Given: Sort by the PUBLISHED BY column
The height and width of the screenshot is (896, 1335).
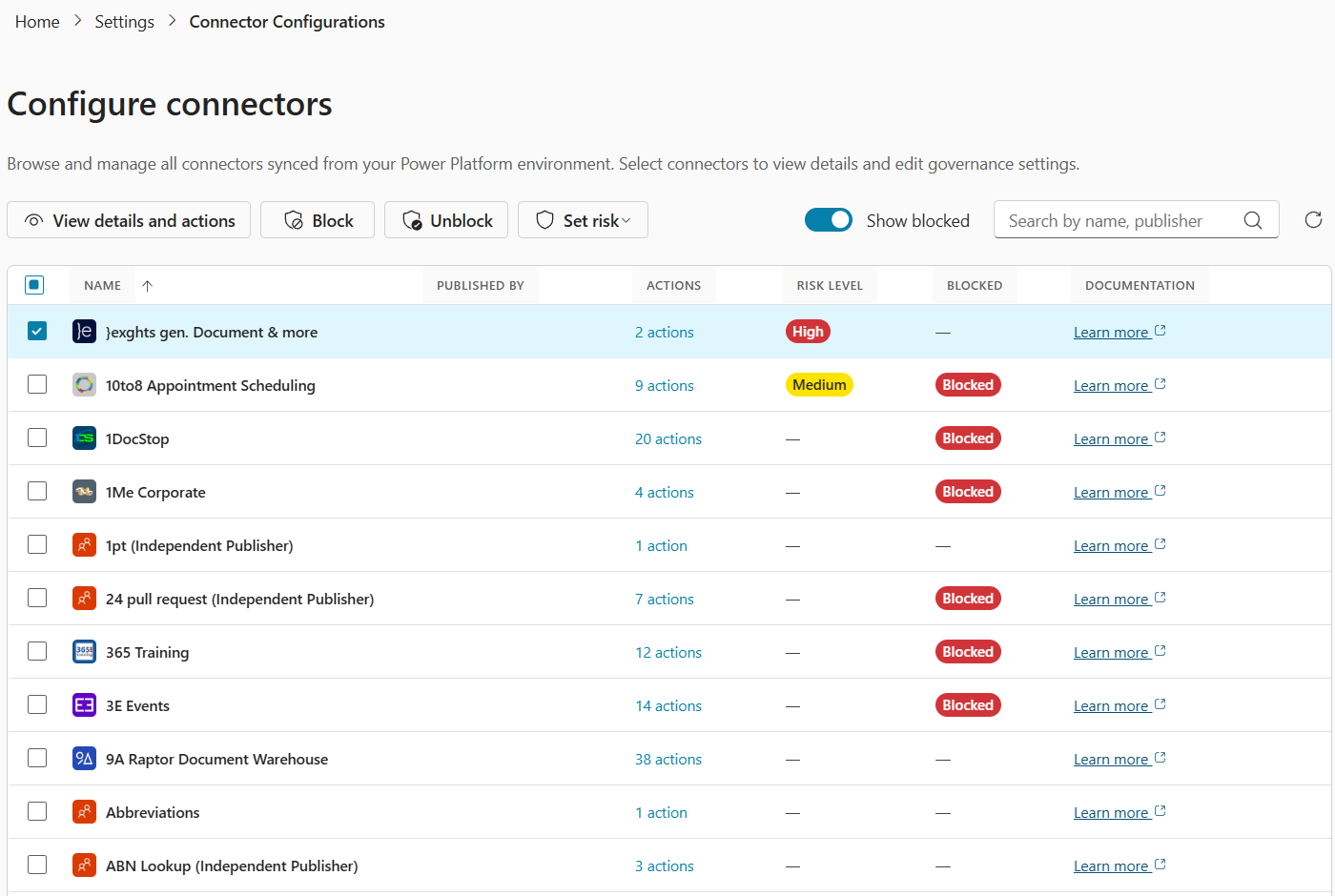Looking at the screenshot, I should click(481, 285).
